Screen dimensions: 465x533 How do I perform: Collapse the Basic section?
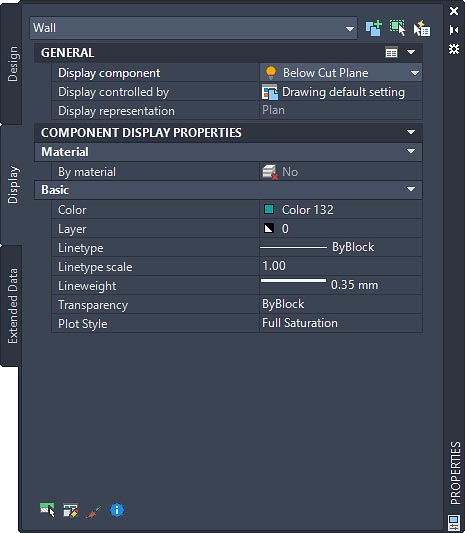(x=411, y=189)
